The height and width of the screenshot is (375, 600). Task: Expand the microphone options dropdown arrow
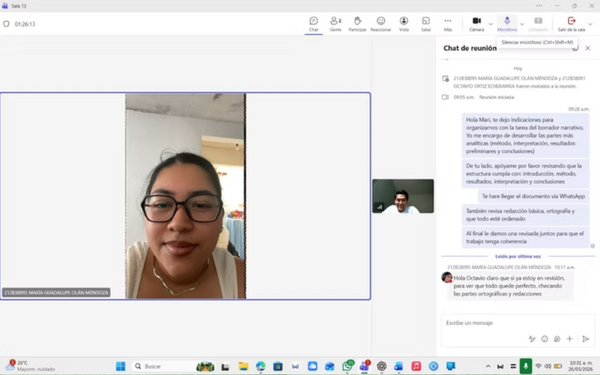coord(522,24)
